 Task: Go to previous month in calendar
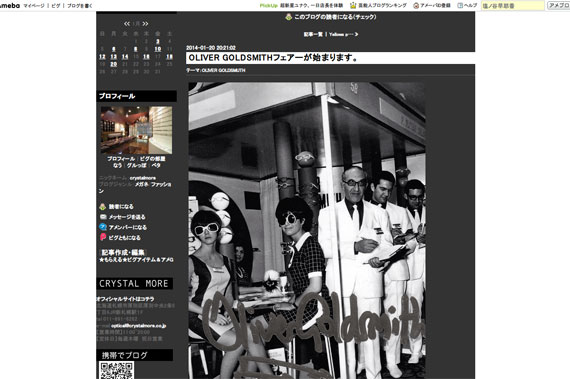[x=127, y=24]
